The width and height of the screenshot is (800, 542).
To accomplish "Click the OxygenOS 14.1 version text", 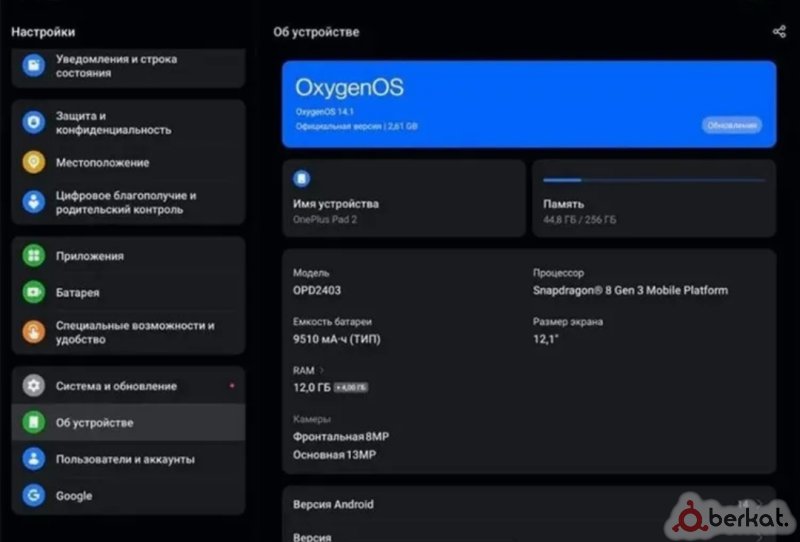I will [324, 112].
